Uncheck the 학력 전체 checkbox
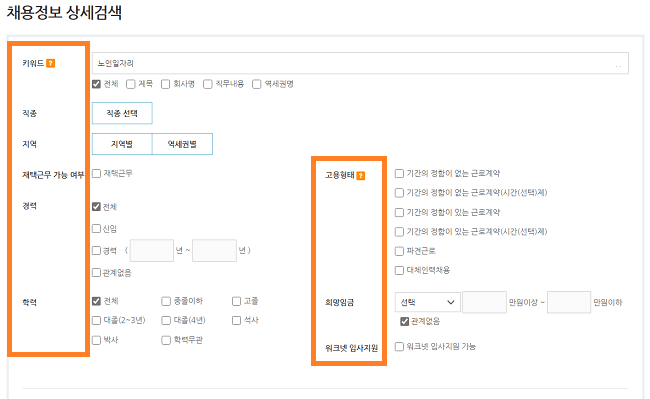The image size is (650, 399). [96, 301]
